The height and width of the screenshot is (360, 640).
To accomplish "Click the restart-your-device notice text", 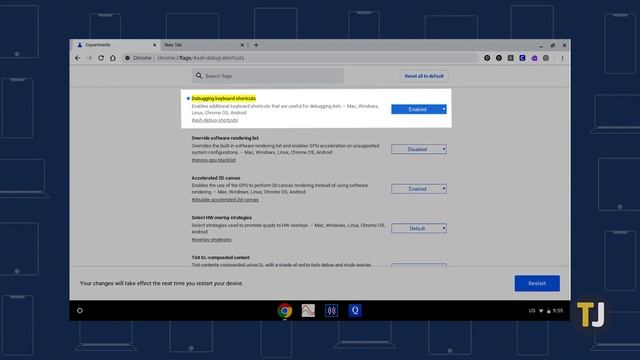I will [161, 283].
